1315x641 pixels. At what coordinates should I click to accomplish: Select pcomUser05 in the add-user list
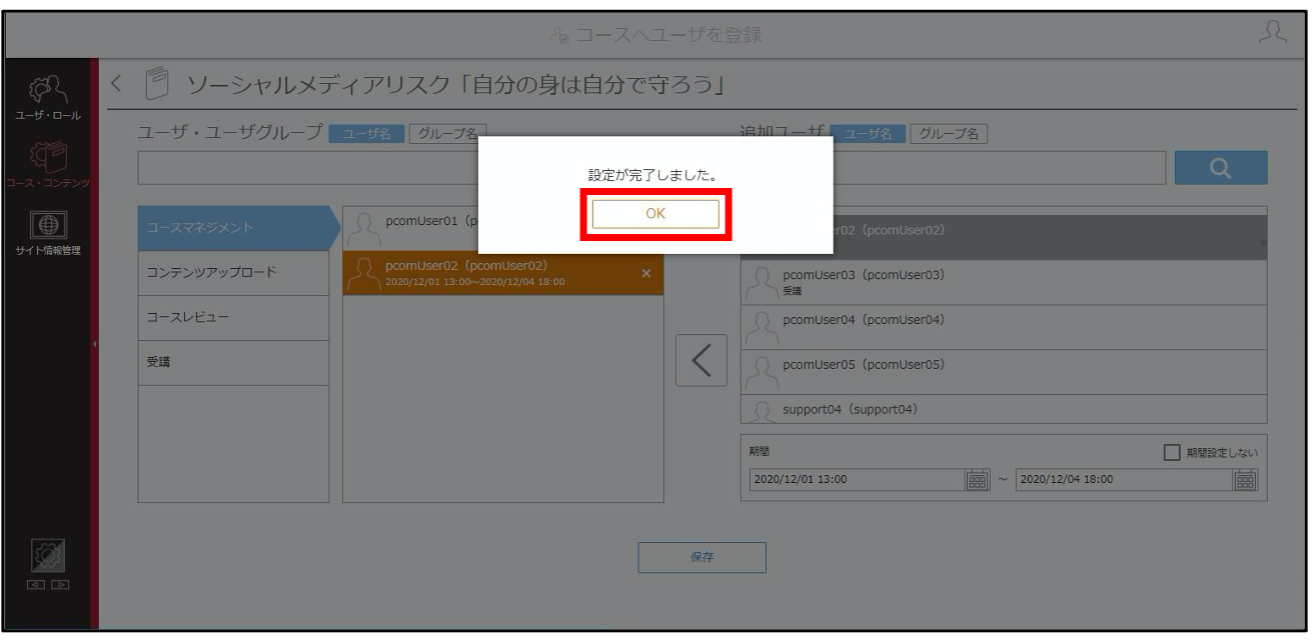(x=1004, y=372)
